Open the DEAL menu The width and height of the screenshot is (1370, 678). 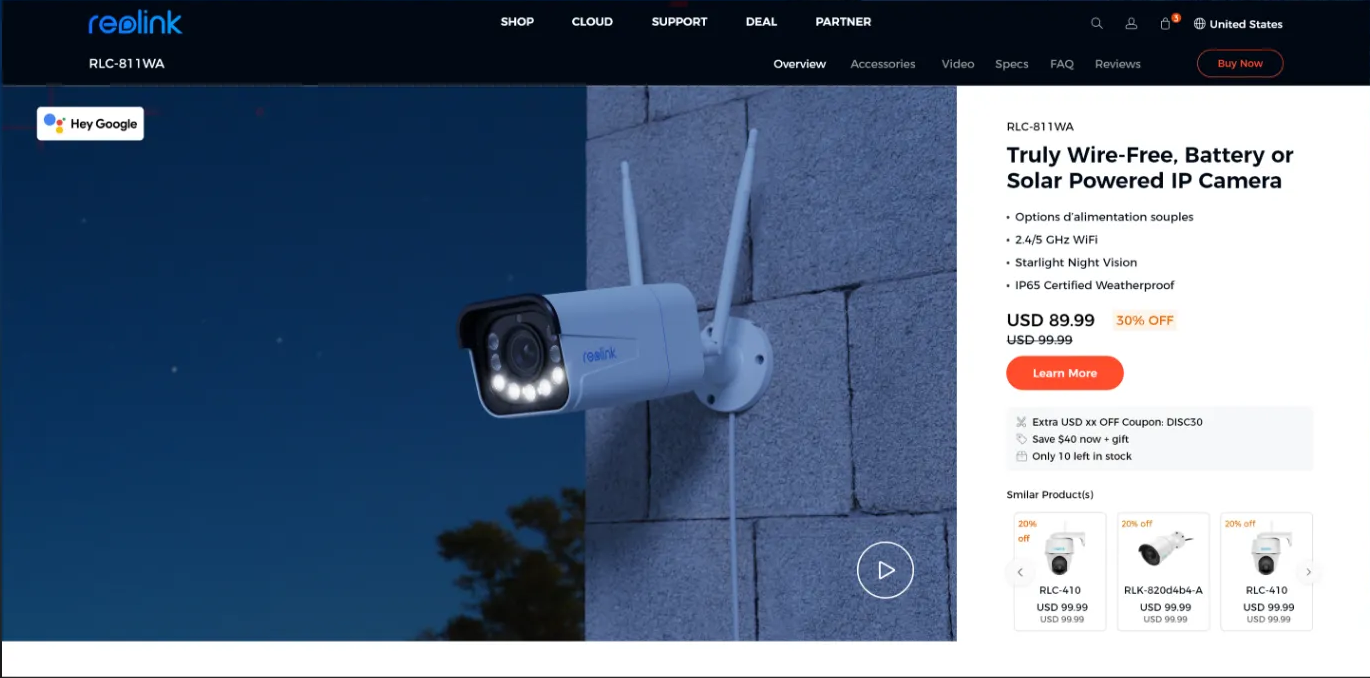pos(761,22)
